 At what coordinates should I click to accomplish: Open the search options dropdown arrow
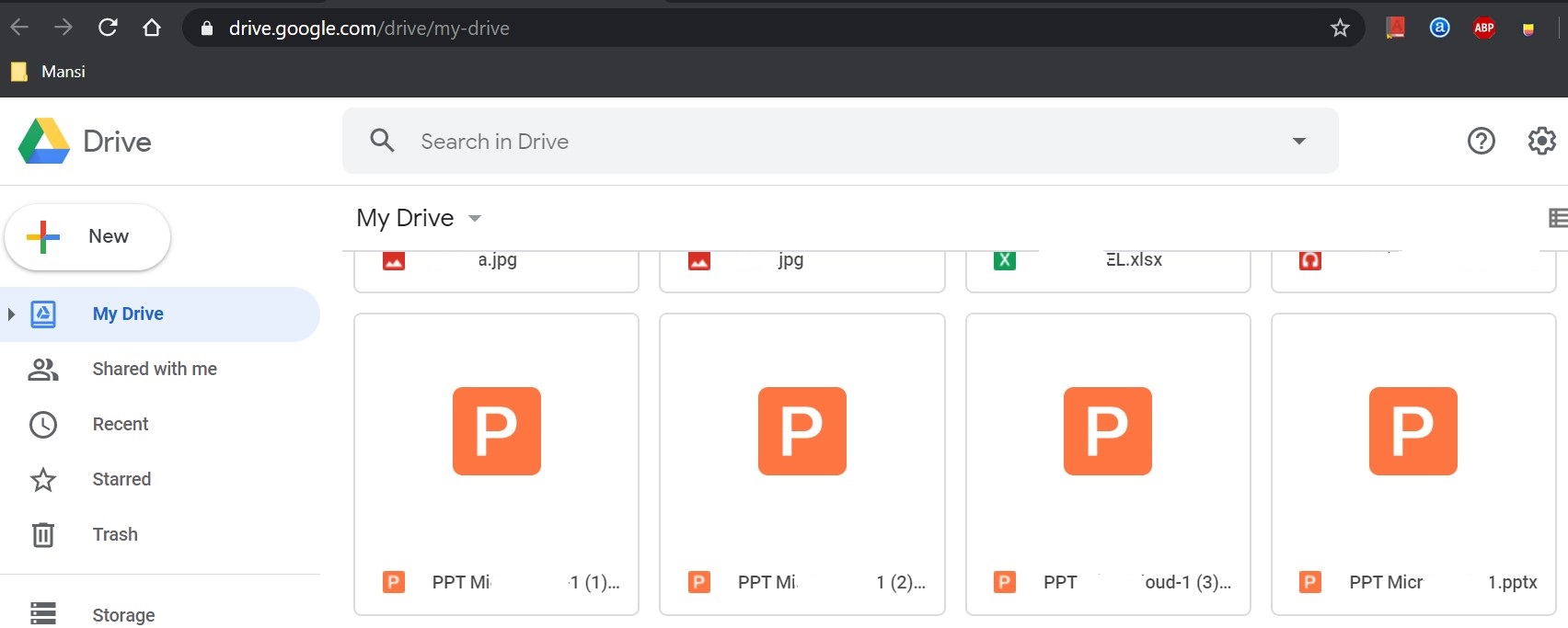point(1298,141)
